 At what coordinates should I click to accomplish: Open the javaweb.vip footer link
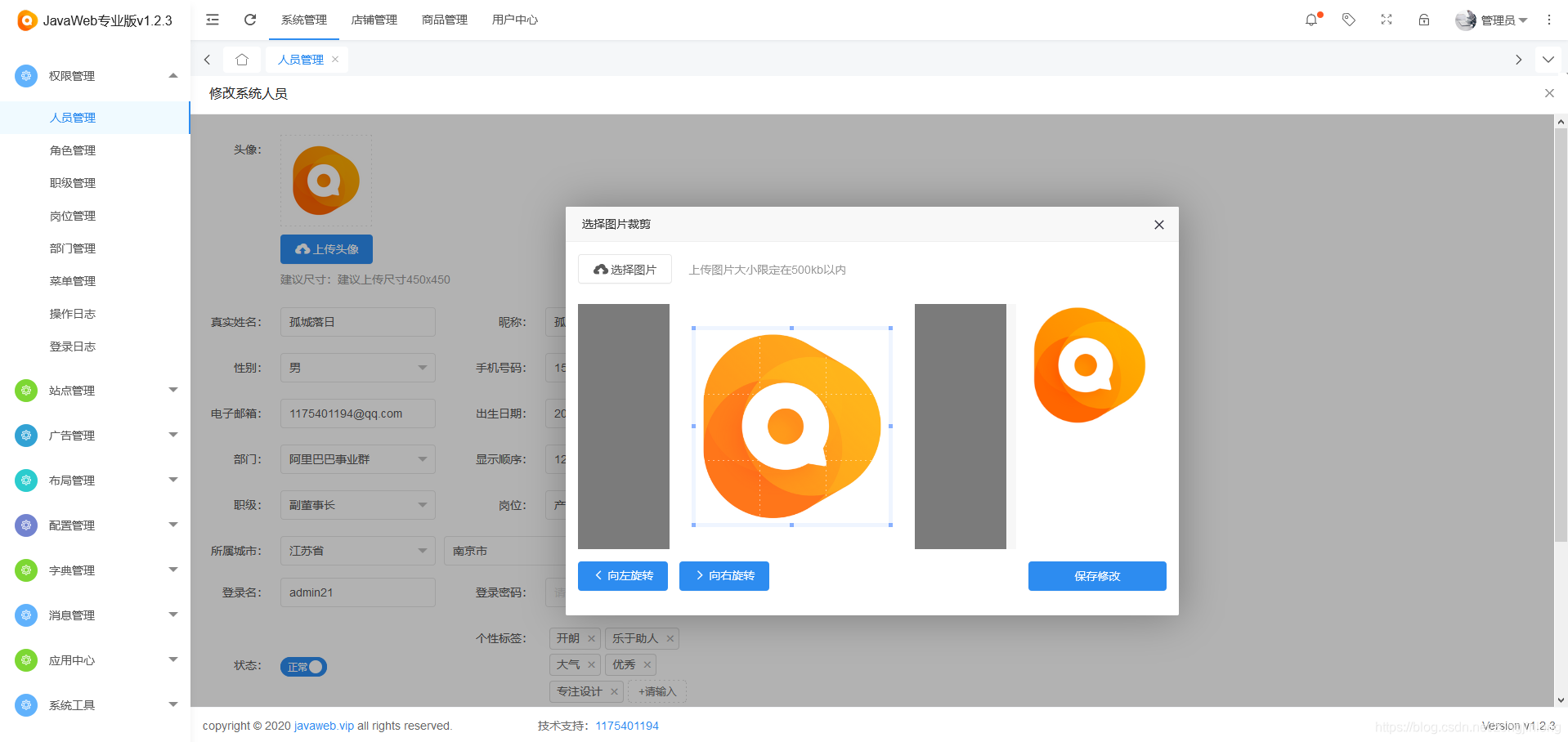coord(324,726)
